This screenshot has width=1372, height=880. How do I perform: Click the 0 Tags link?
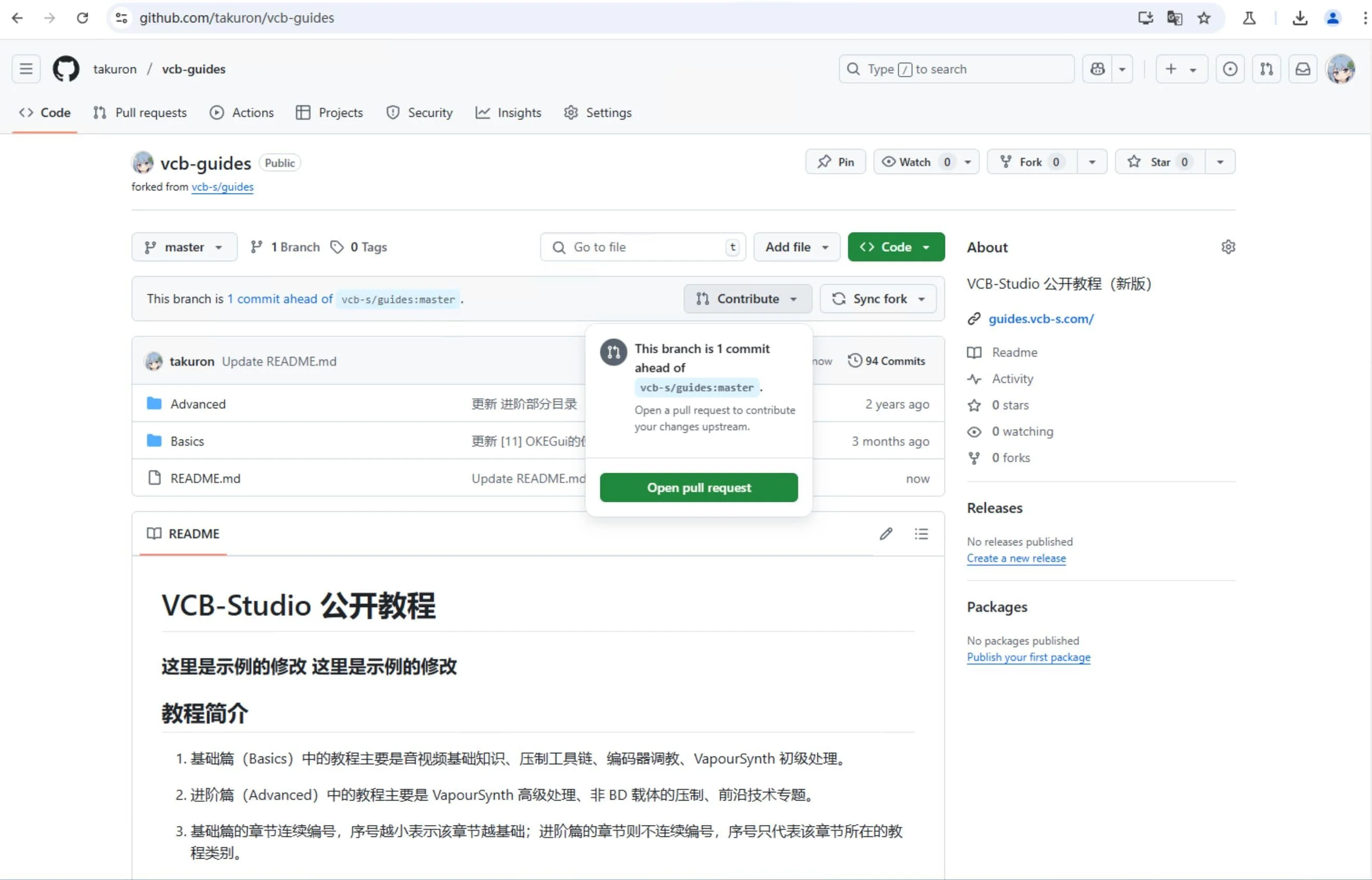click(360, 247)
